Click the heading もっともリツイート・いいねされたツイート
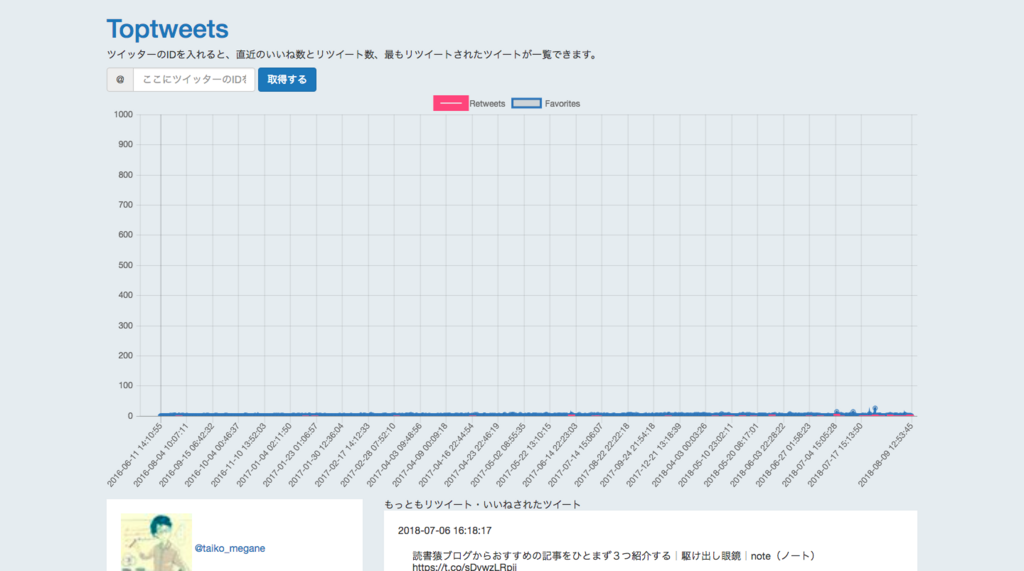The width and height of the screenshot is (1024, 571). (x=482, y=504)
